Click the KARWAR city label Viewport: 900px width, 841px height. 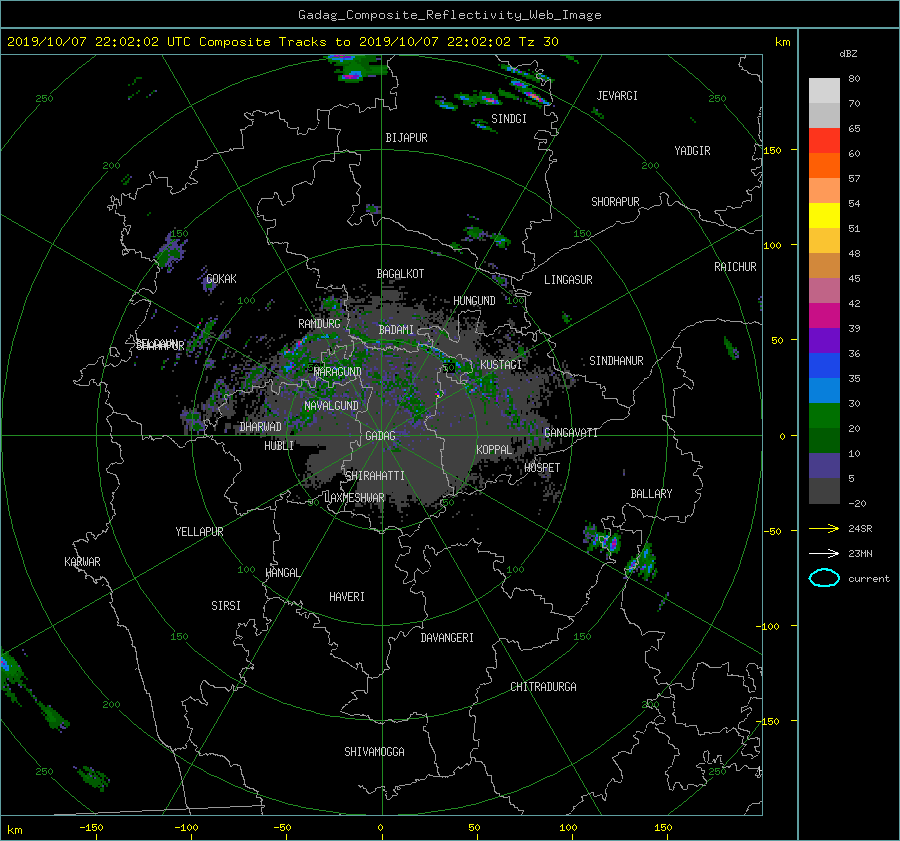(82, 562)
